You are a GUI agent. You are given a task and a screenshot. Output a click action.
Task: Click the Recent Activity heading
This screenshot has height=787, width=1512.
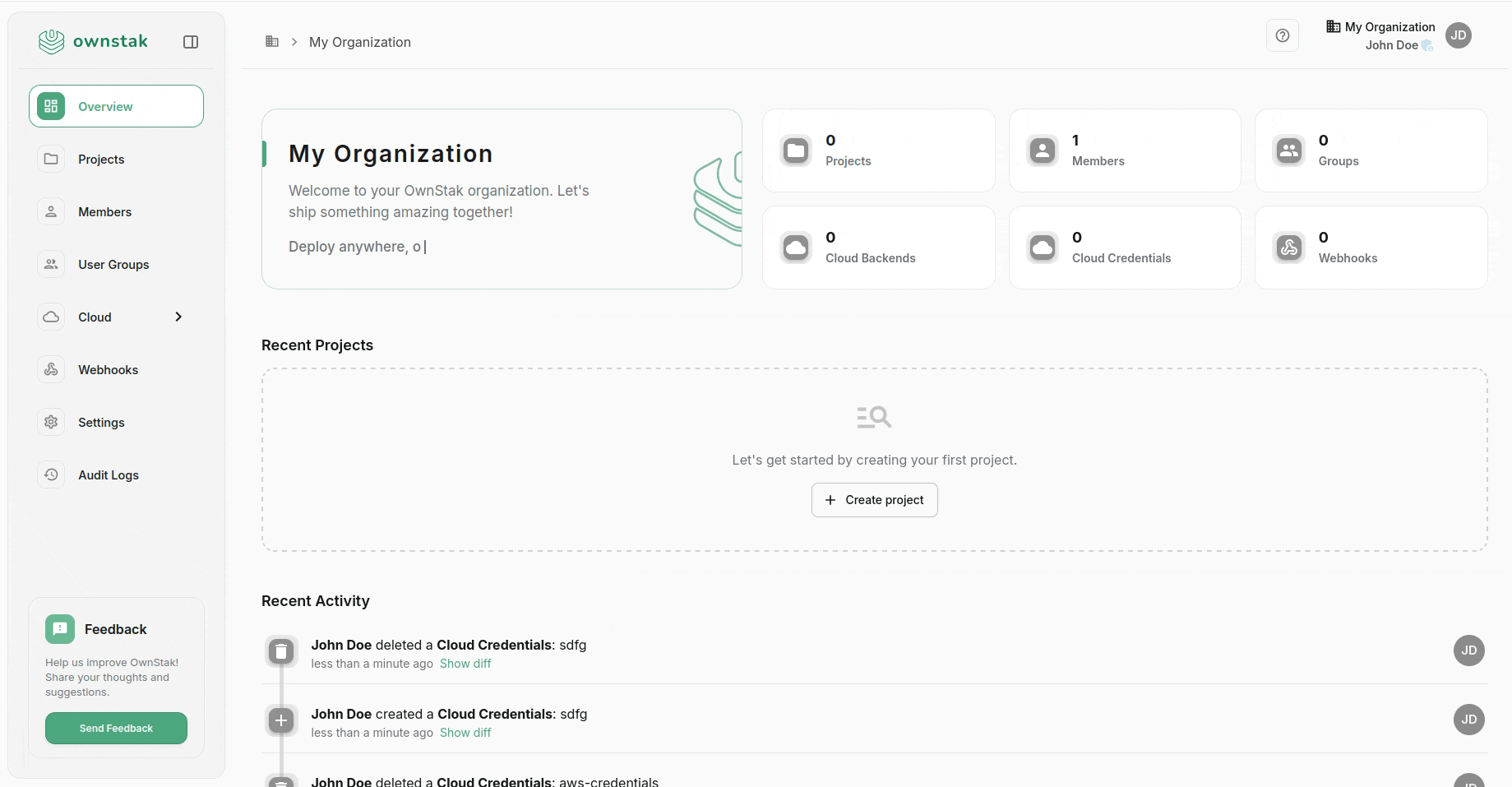point(316,601)
